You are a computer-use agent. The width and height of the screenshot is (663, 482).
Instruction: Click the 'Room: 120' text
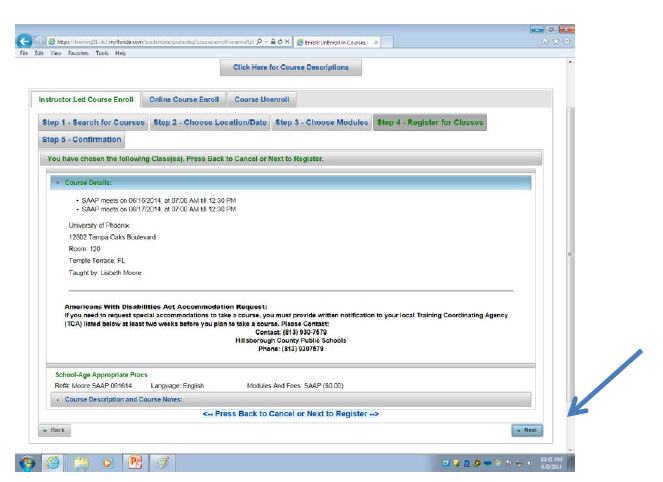(x=85, y=249)
